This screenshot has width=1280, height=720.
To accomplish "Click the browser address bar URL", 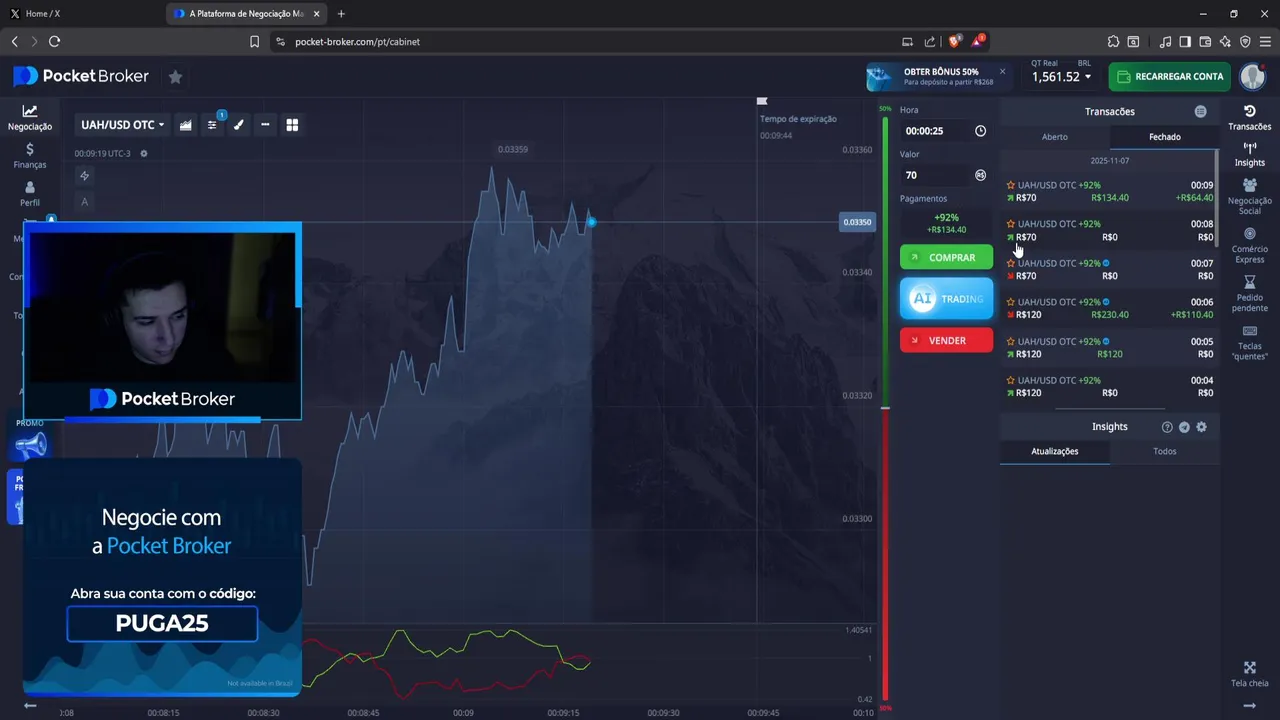I will tap(357, 42).
